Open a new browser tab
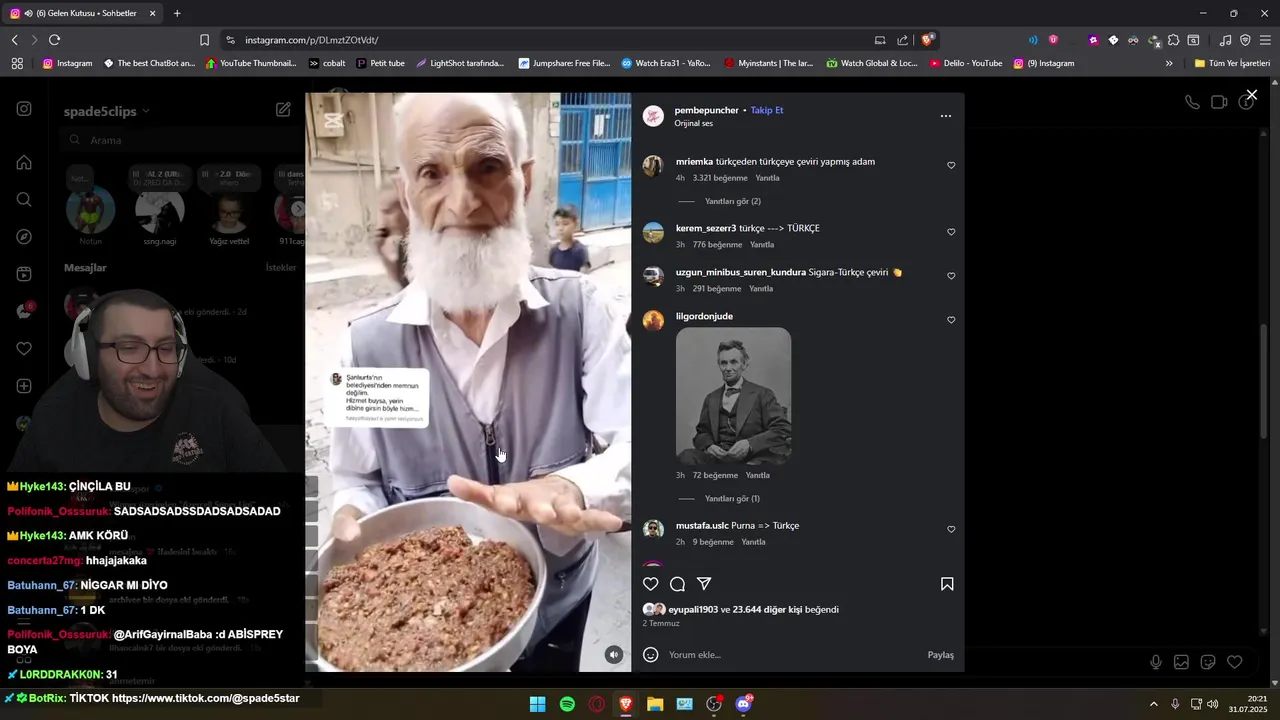This screenshot has width=1280, height=720. (177, 13)
